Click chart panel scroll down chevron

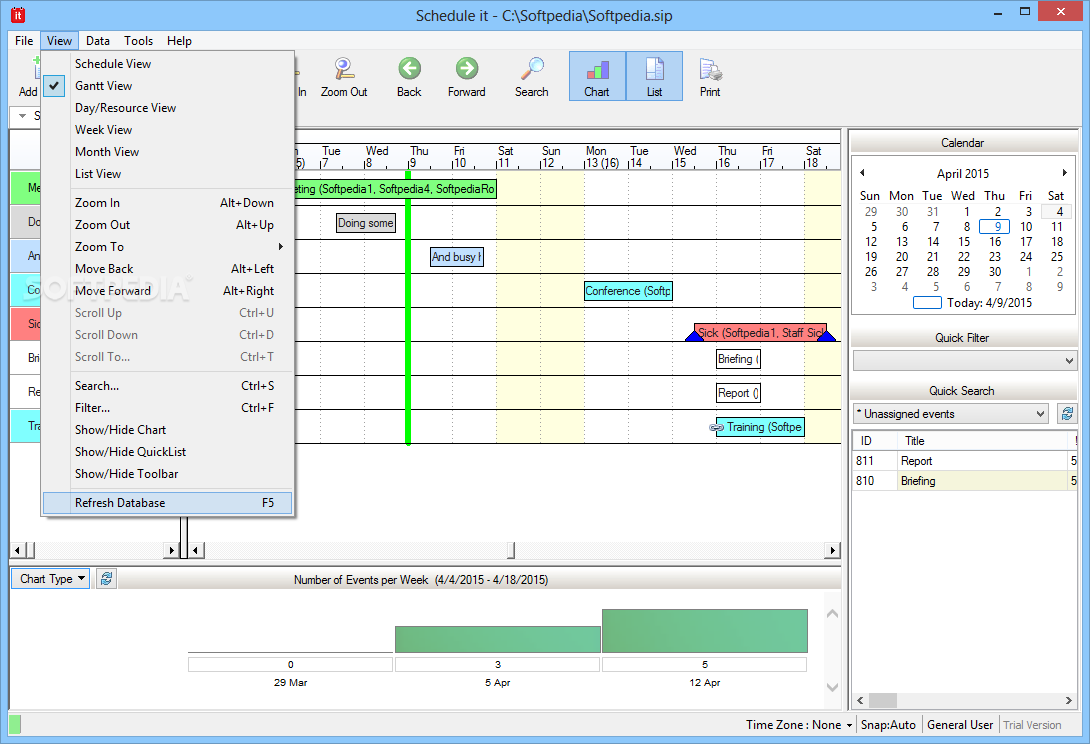(832, 688)
